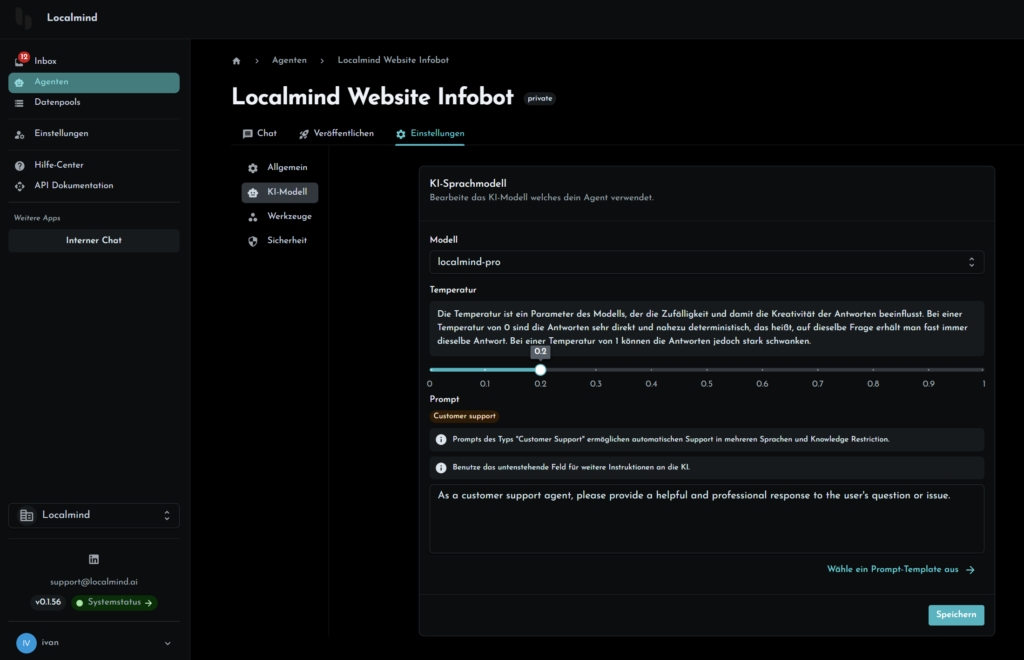This screenshot has height=660, width=1024.
Task: Click into the prompt instructions text area
Action: coord(707,519)
